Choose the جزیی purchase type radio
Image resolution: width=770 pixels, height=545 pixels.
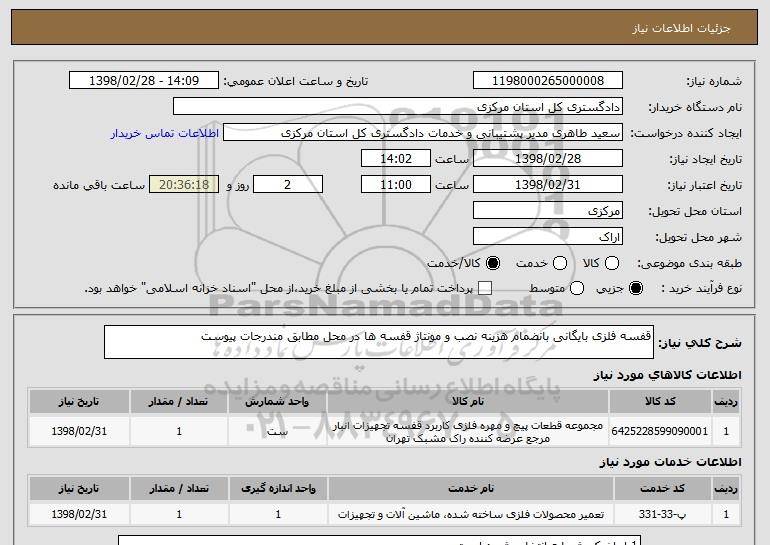(636, 288)
